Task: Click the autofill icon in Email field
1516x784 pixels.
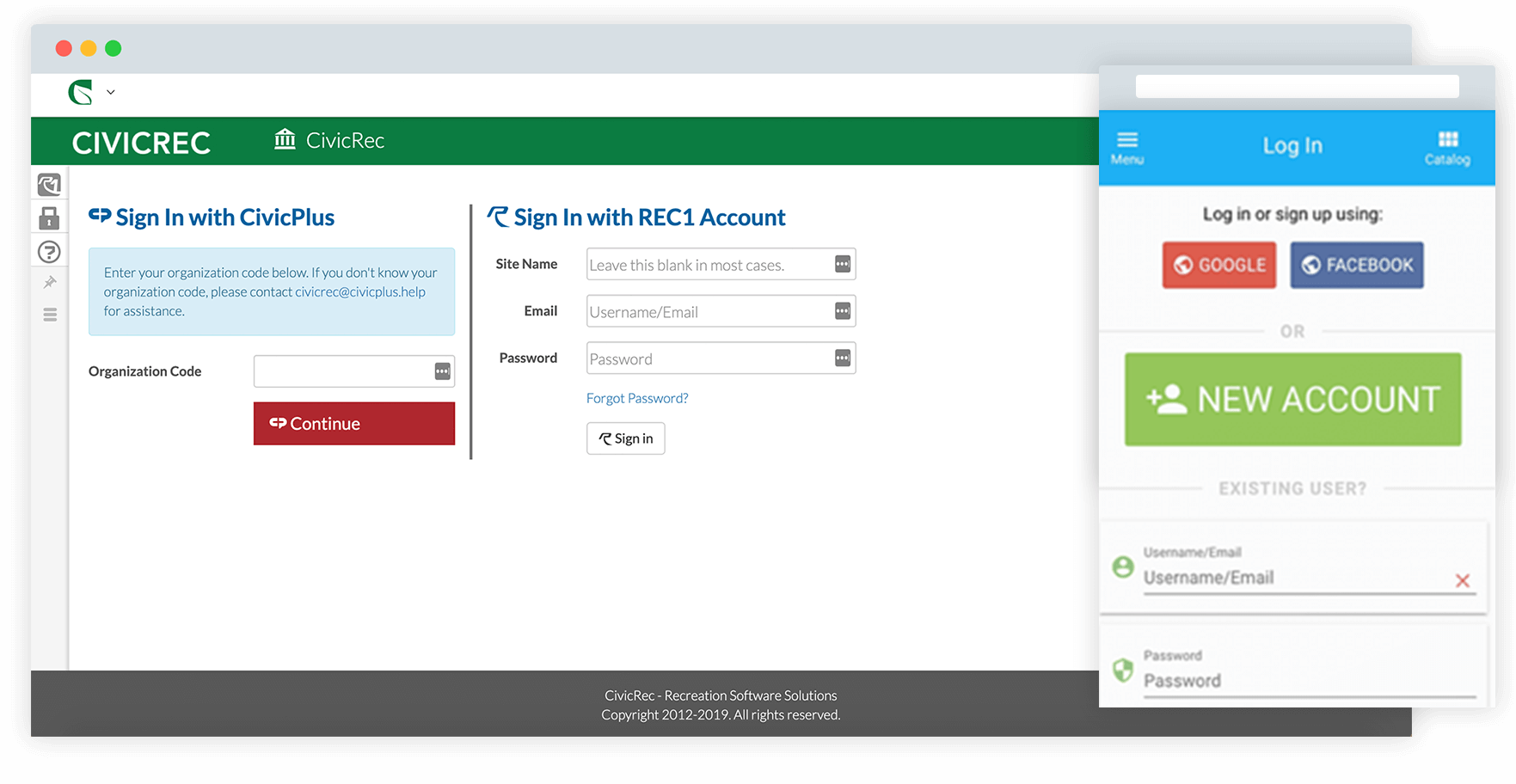Action: (843, 311)
